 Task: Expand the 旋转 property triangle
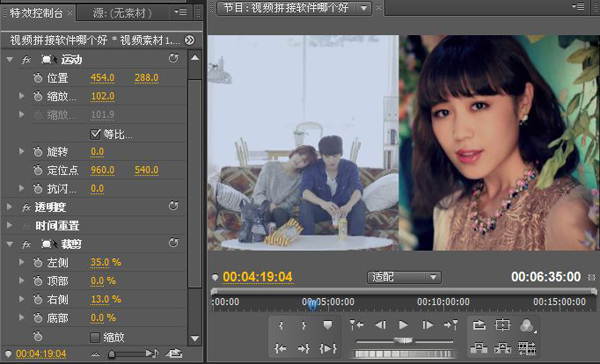click(x=21, y=152)
